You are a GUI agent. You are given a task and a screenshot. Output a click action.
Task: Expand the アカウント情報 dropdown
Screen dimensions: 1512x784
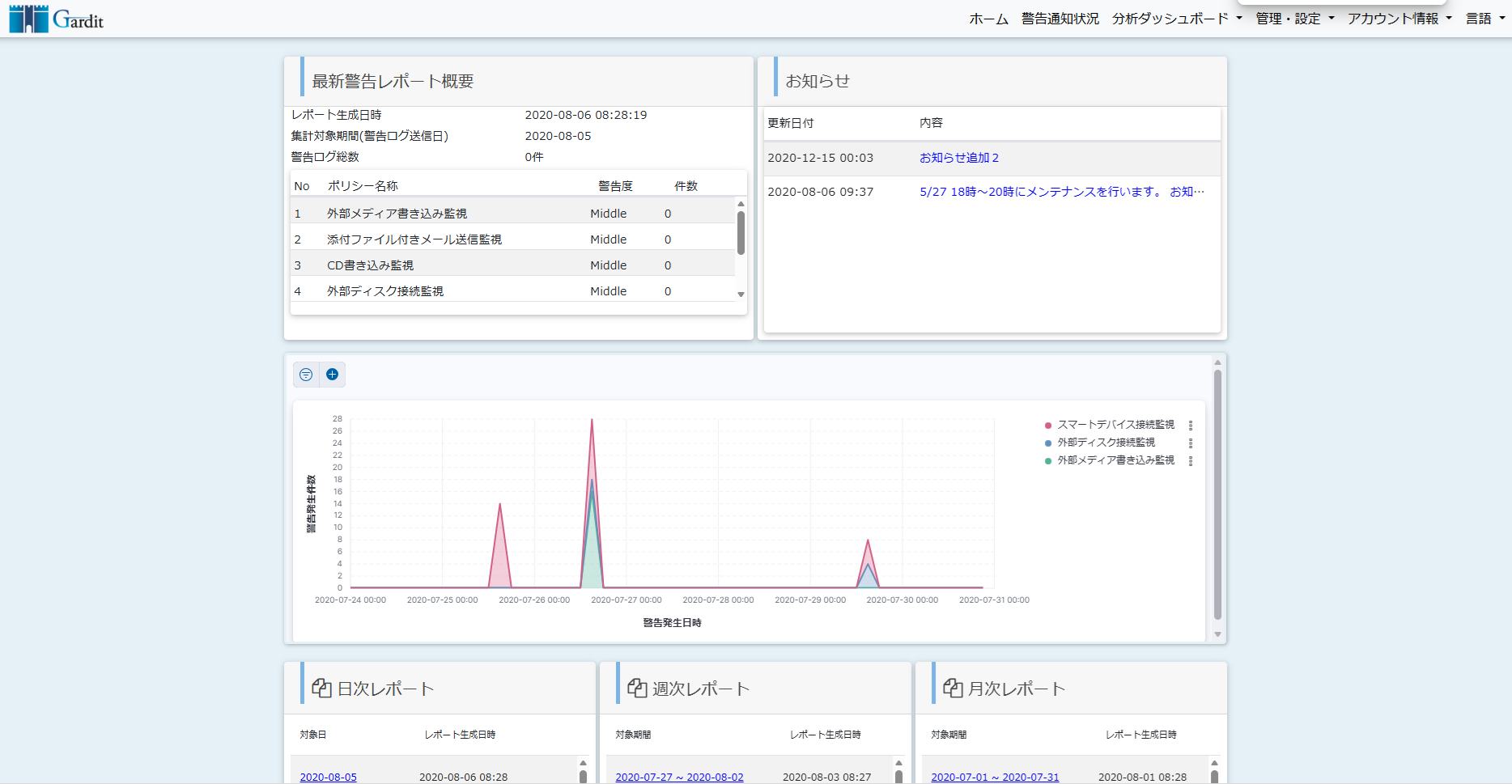click(x=1399, y=18)
